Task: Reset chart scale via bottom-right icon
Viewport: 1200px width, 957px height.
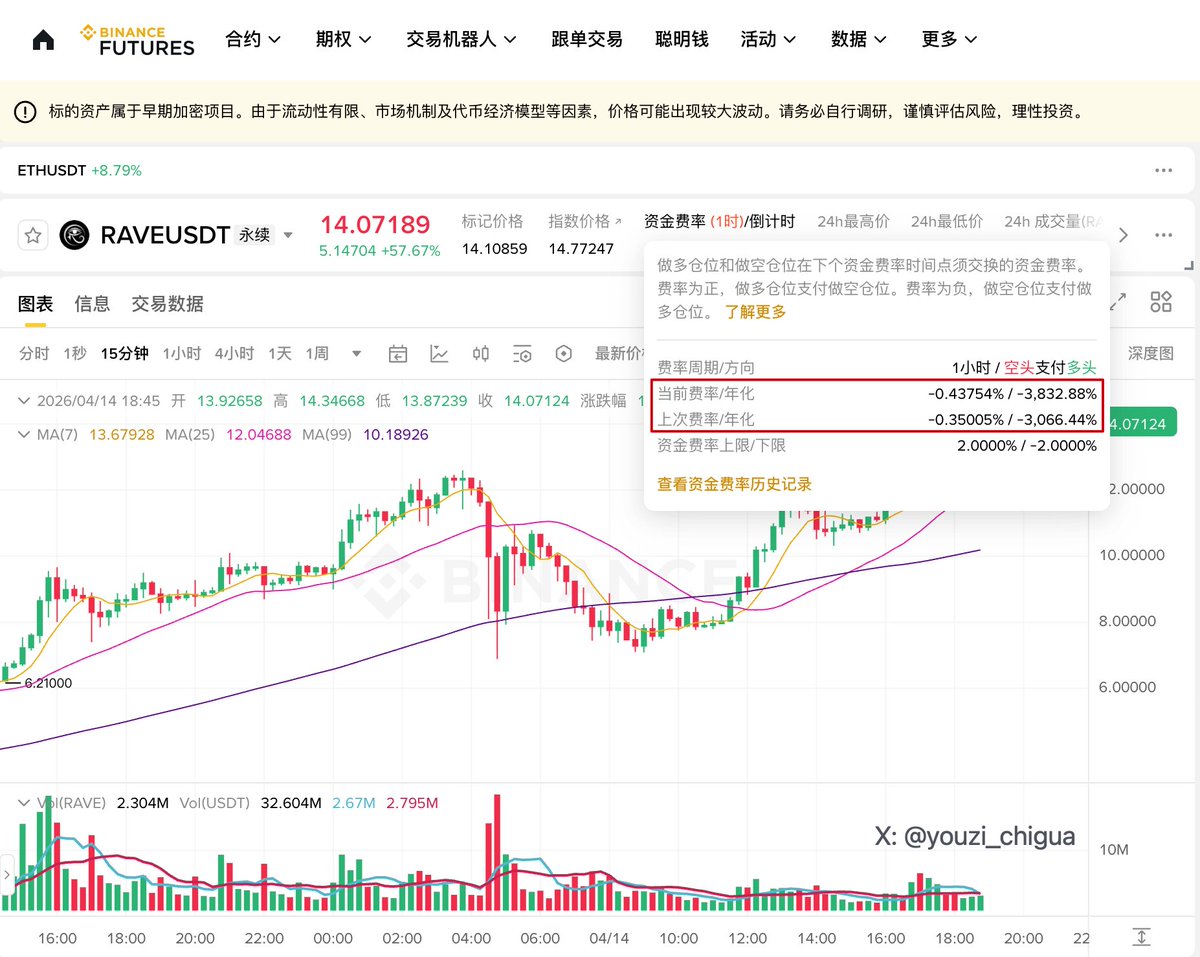Action: pos(1141,937)
